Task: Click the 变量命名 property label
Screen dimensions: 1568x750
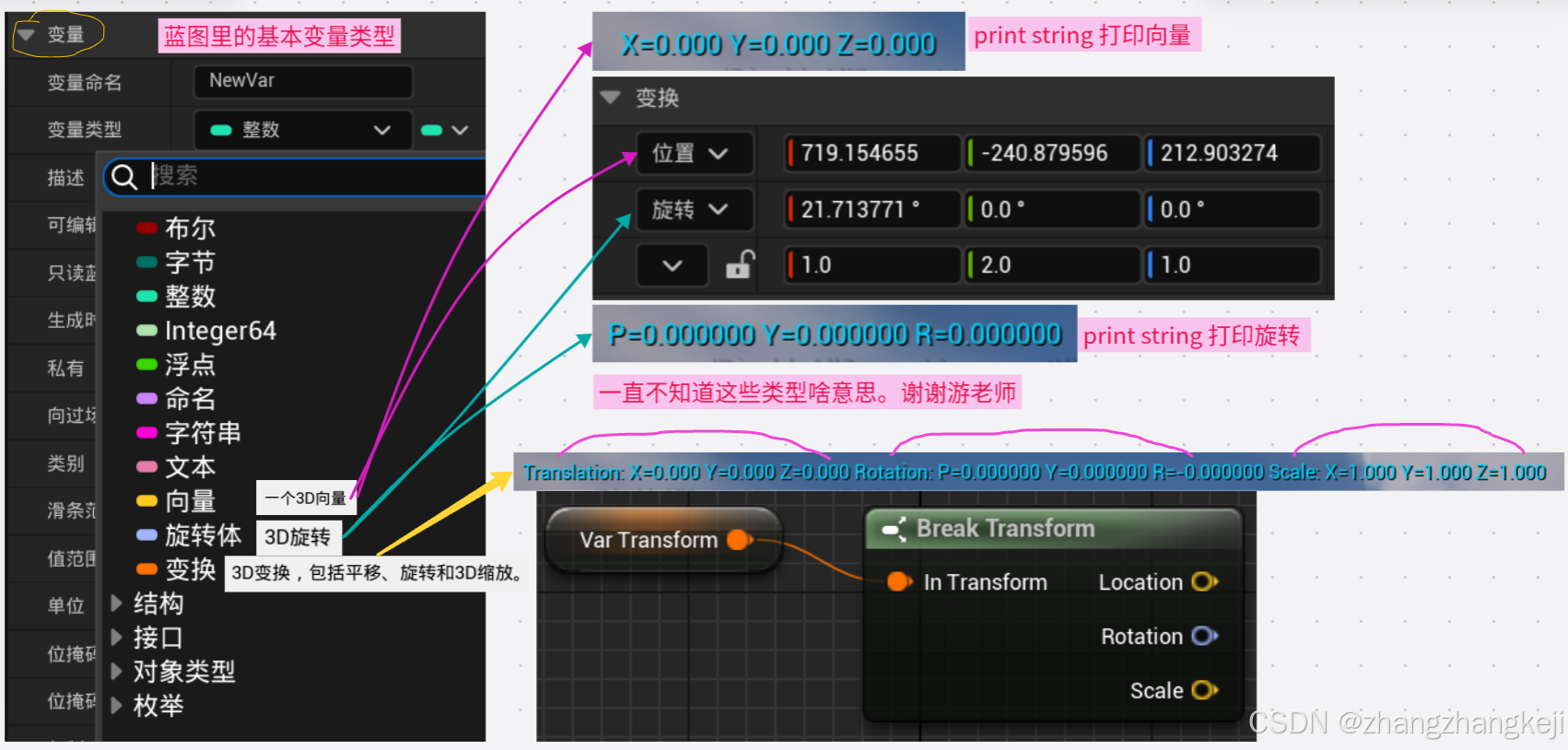Action: pyautogui.click(x=85, y=82)
